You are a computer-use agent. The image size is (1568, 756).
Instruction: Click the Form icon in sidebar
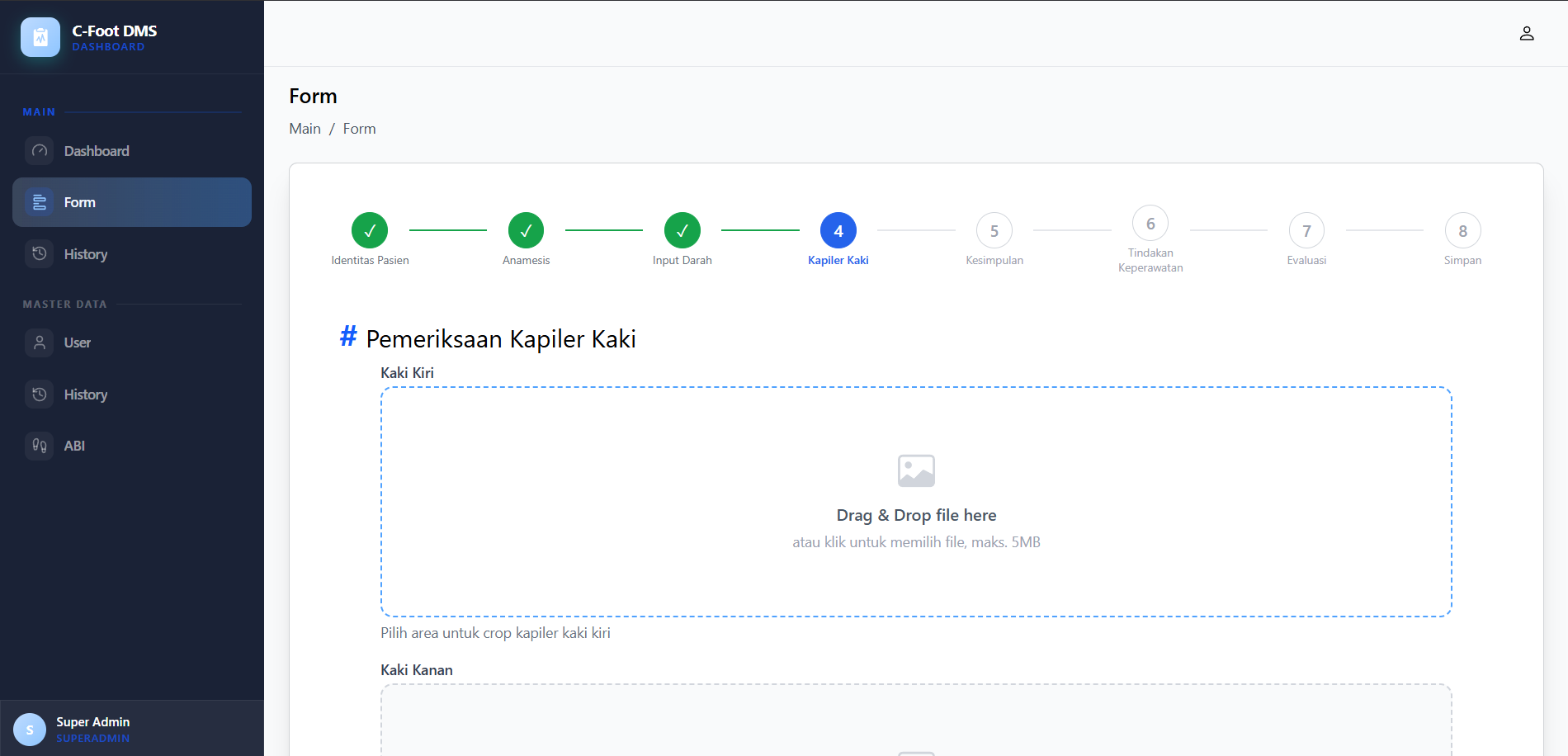coord(39,202)
